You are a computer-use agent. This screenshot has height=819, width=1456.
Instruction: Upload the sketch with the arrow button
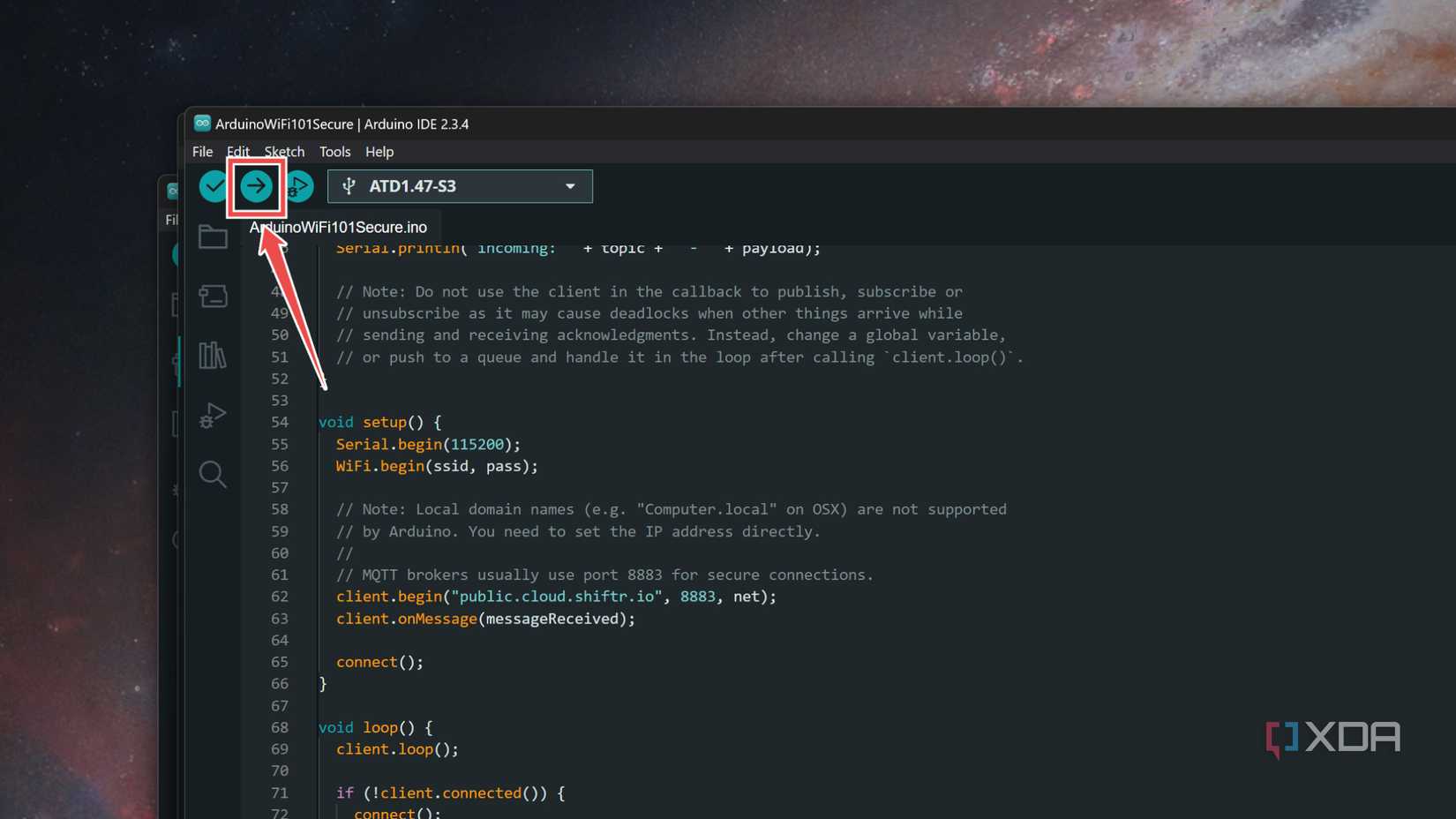pyautogui.click(x=257, y=186)
